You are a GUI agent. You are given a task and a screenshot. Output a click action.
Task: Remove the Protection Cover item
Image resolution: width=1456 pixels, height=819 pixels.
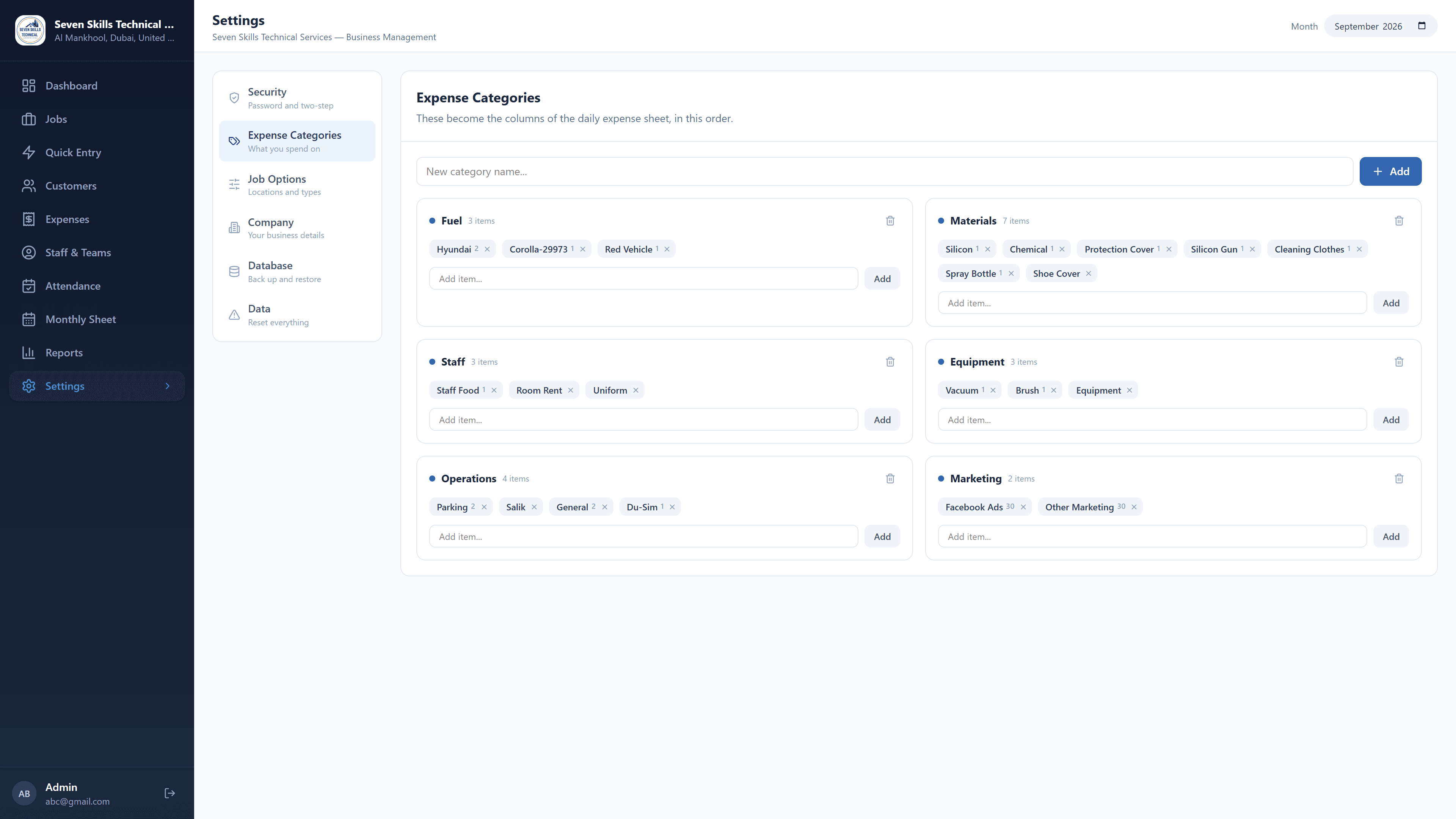tap(1169, 249)
